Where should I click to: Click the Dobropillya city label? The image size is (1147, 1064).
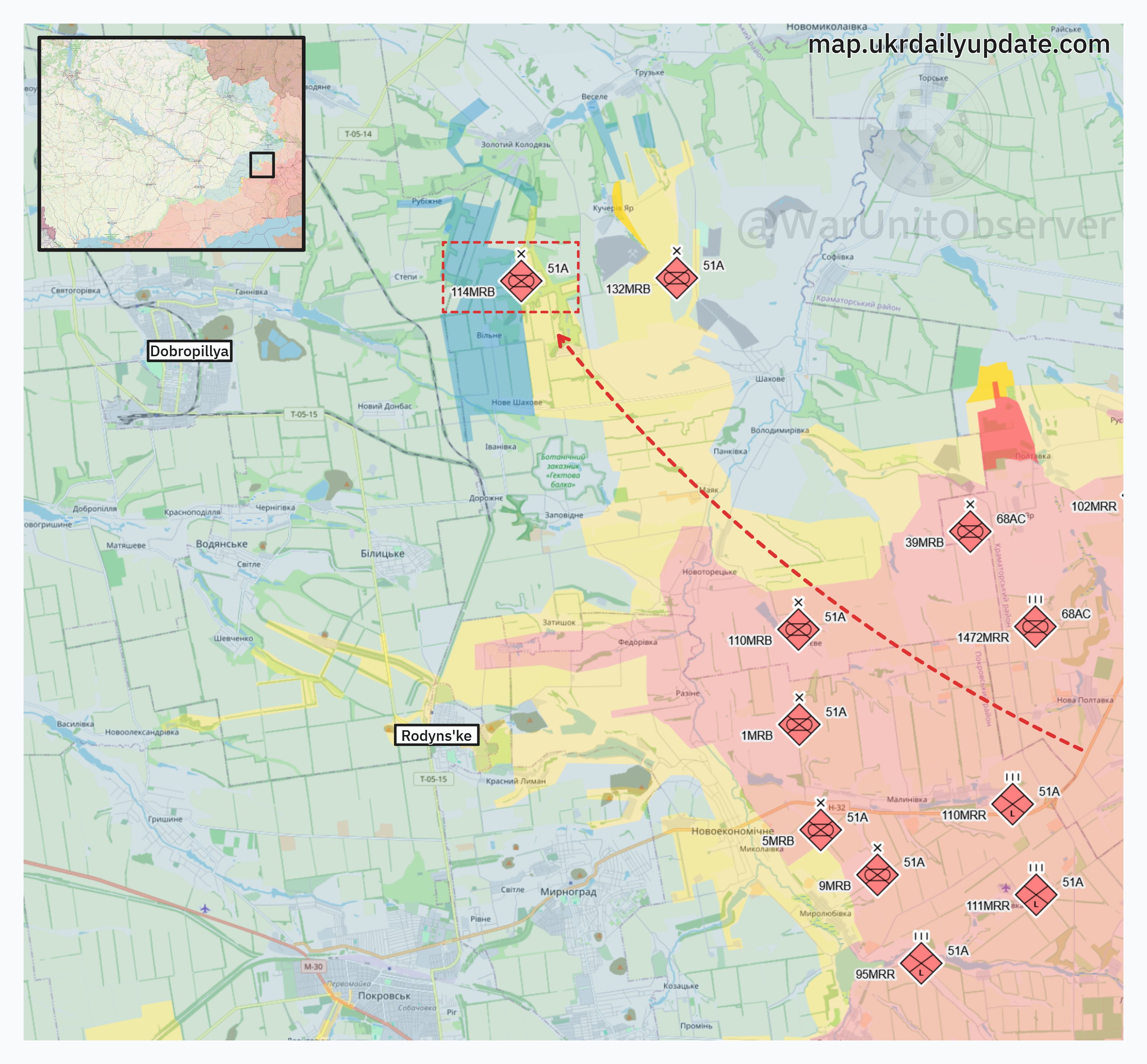189,351
